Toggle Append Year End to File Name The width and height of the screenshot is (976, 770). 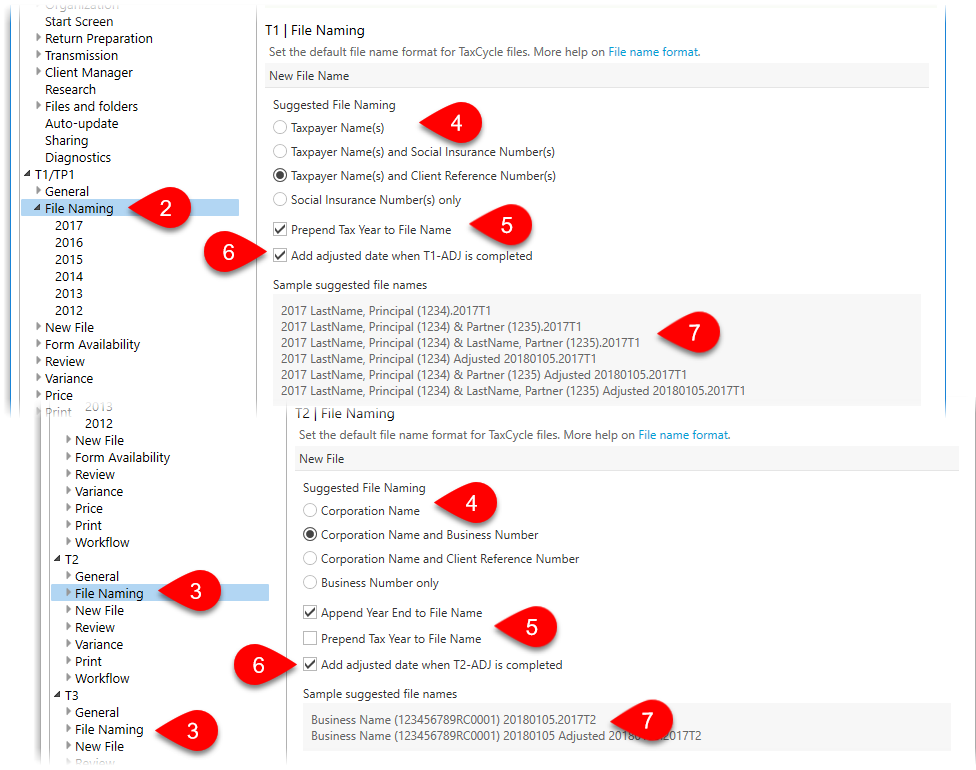(x=310, y=613)
